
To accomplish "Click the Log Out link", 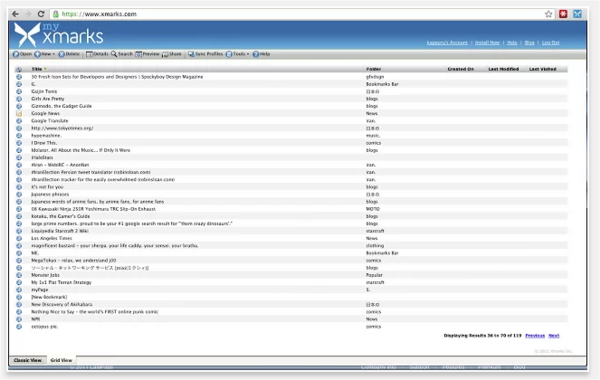I will 551,43.
